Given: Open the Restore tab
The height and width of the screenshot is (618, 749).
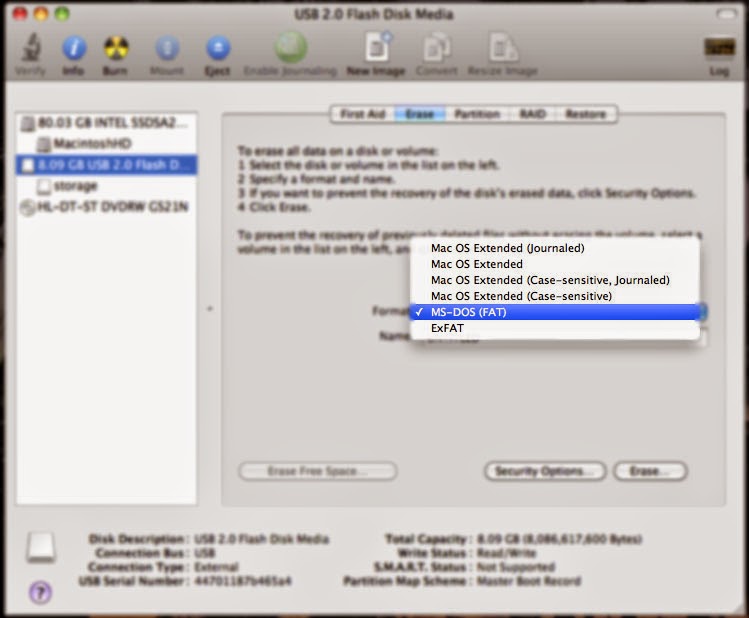Looking at the screenshot, I should 586,114.
